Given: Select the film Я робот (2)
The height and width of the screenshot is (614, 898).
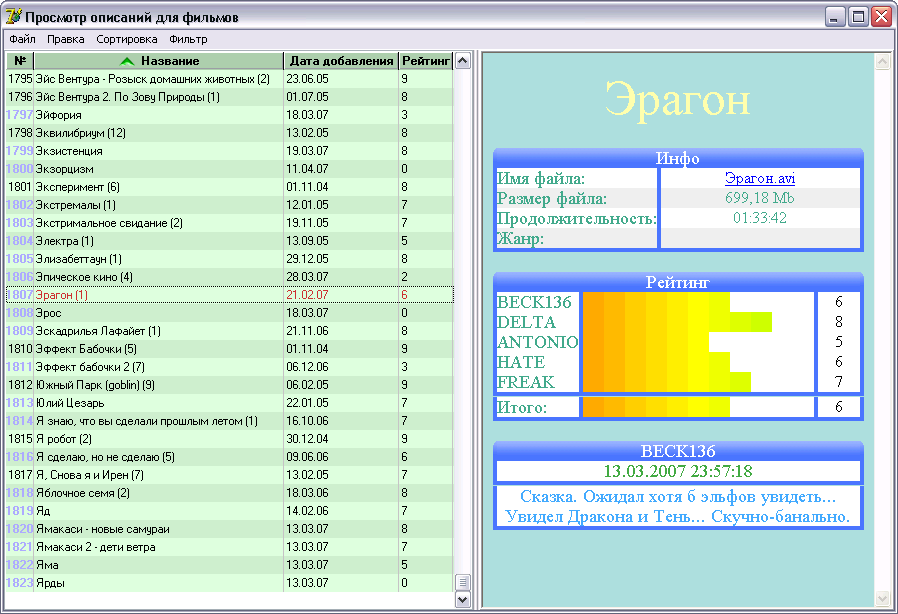Looking at the screenshot, I should 230,439.
